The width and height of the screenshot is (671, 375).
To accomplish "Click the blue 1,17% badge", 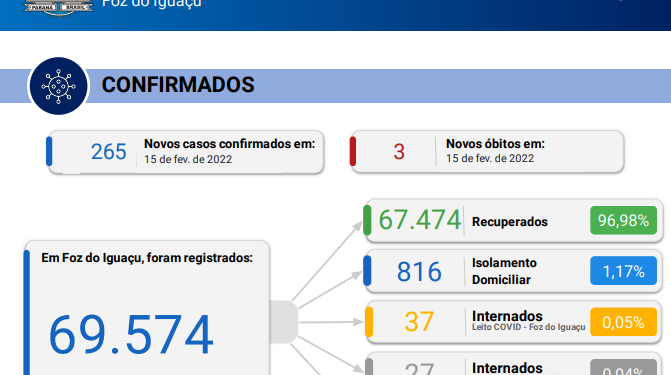I will pos(623,271).
